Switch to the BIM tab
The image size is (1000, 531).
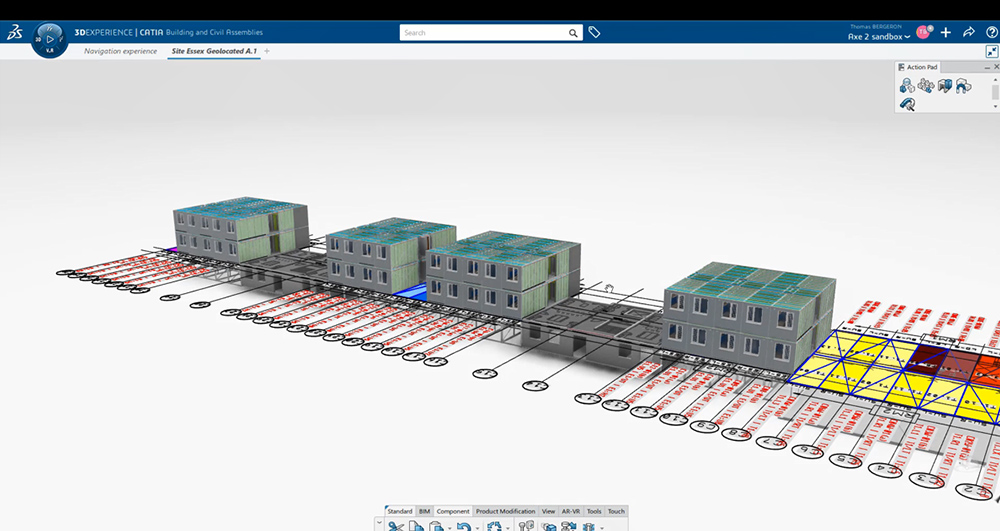[x=425, y=511]
